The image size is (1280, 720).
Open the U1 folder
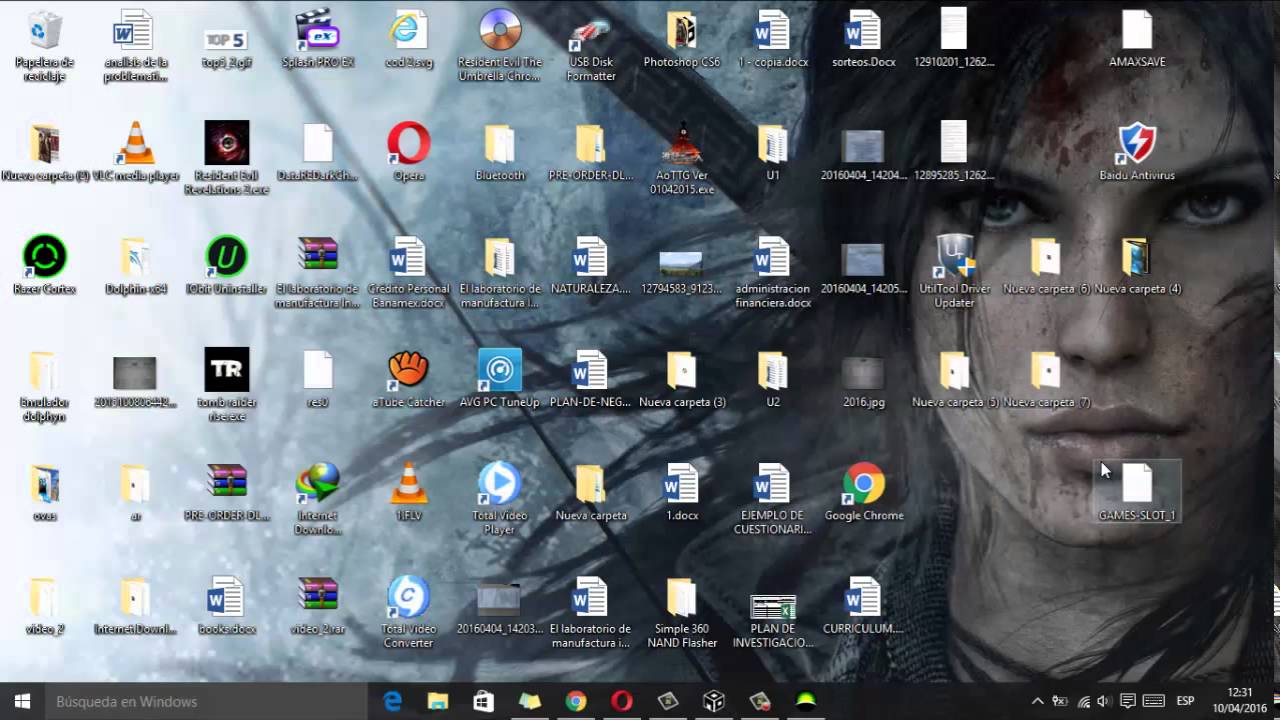point(773,153)
